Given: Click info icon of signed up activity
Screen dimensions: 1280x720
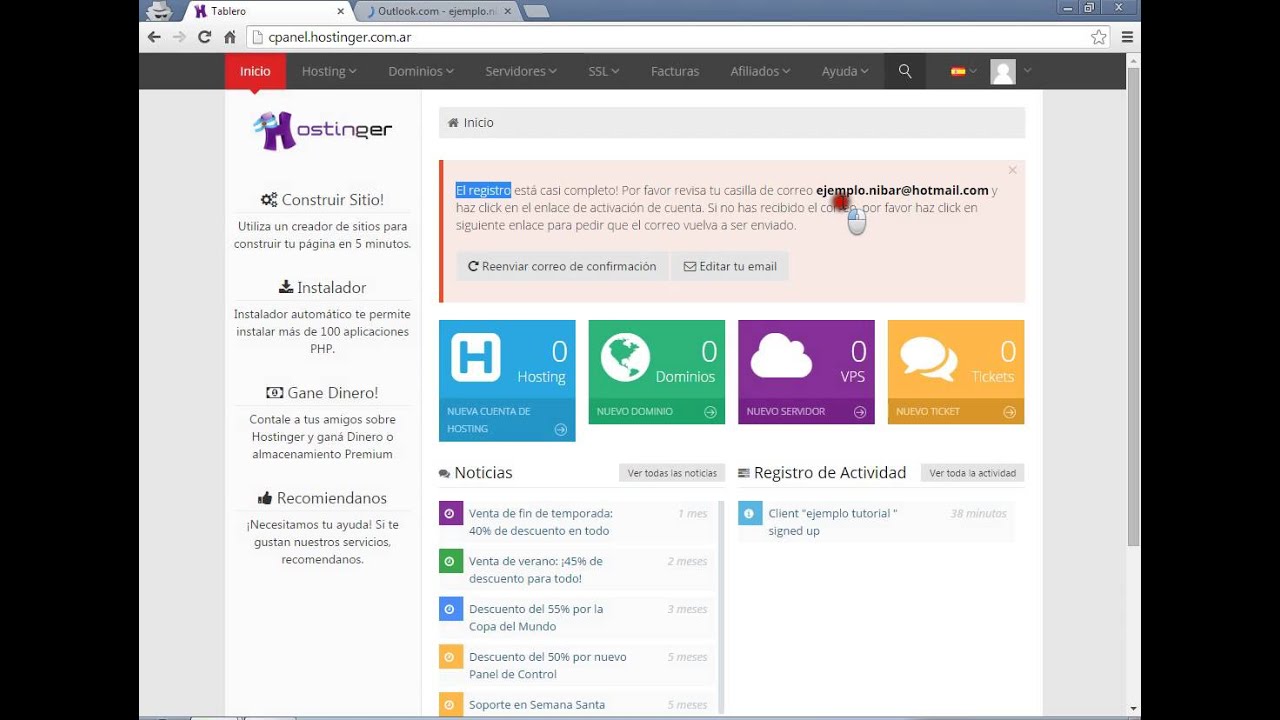Looking at the screenshot, I should pyautogui.click(x=750, y=513).
